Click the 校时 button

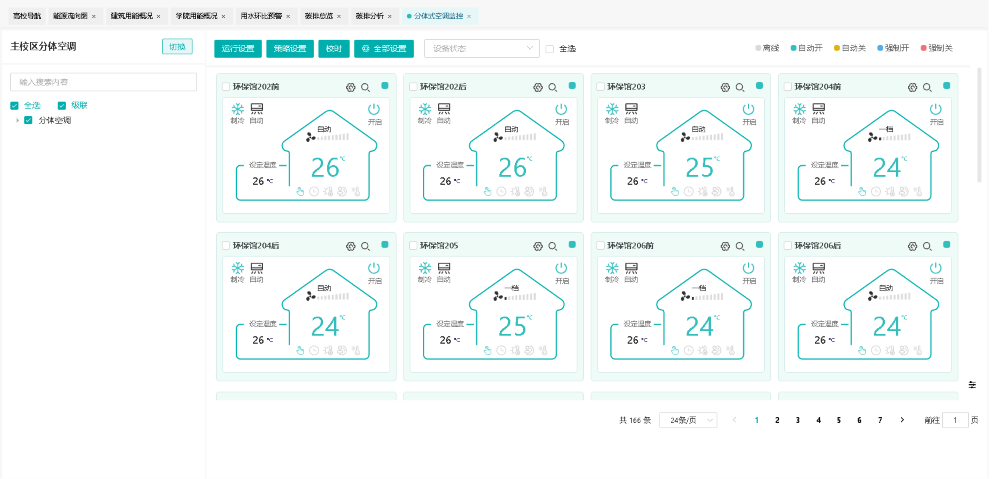[334, 48]
